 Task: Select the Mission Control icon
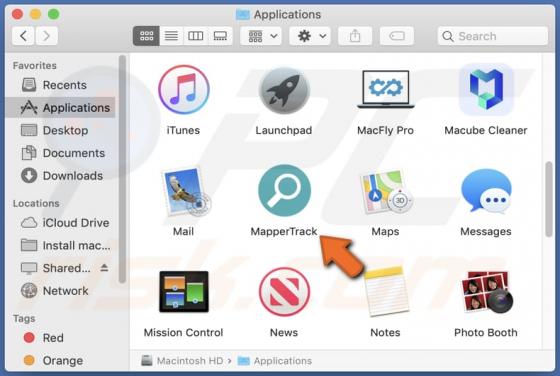pyautogui.click(x=184, y=291)
